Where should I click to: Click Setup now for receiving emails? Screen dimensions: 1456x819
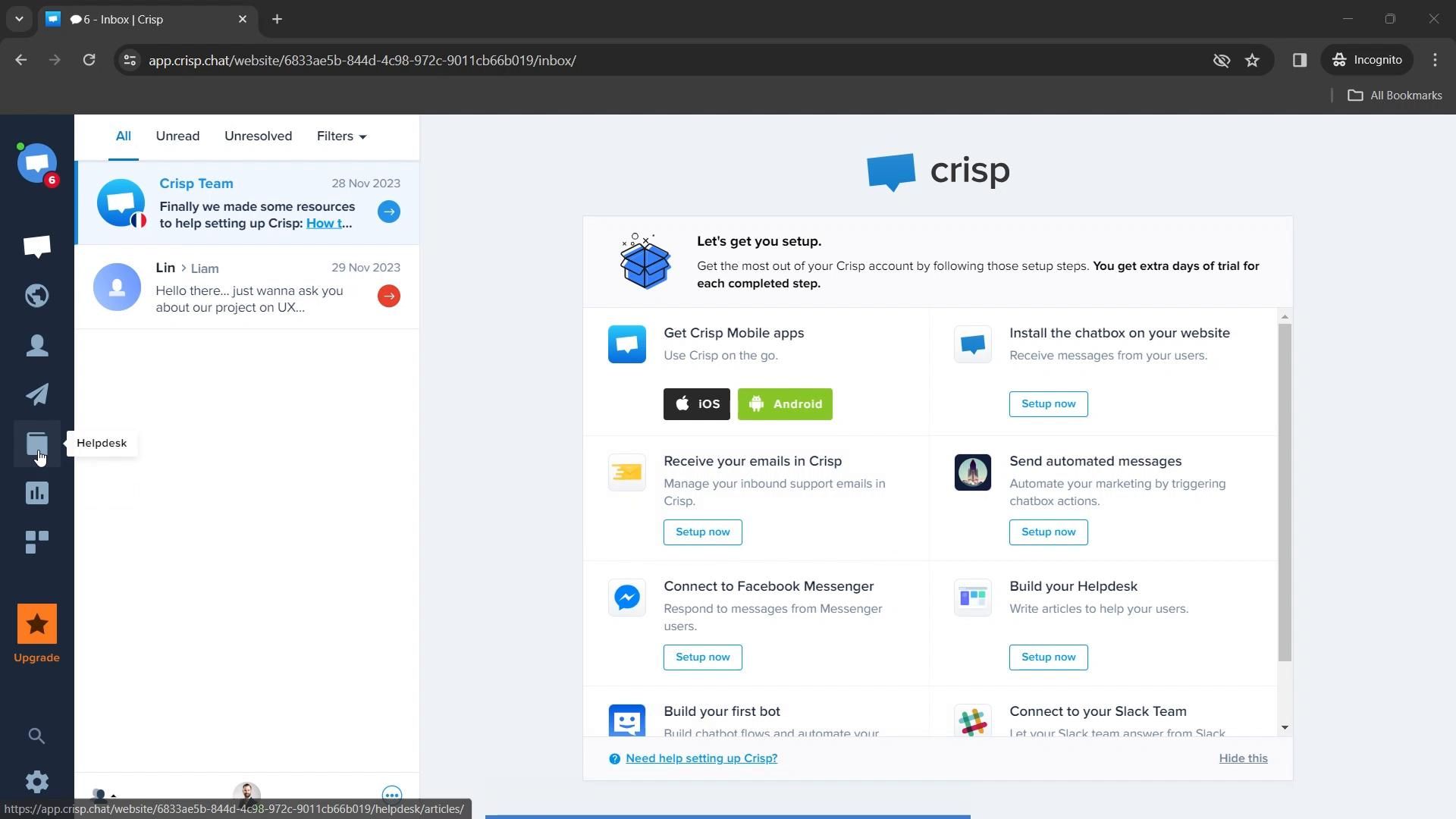[x=702, y=532]
